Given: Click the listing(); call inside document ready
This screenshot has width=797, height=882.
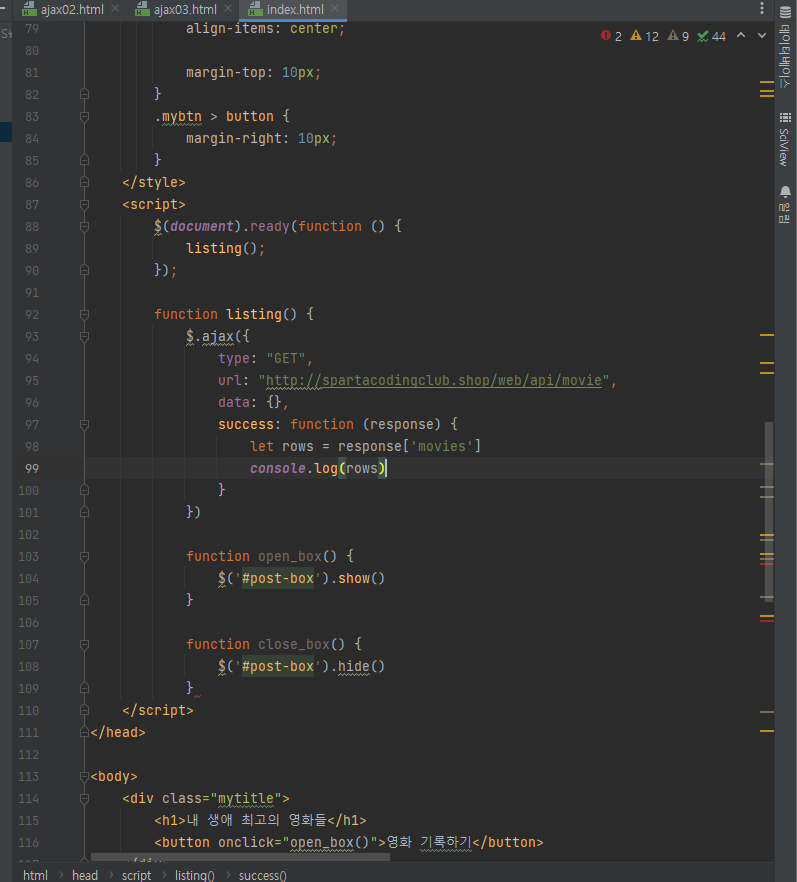Looking at the screenshot, I should point(226,249).
